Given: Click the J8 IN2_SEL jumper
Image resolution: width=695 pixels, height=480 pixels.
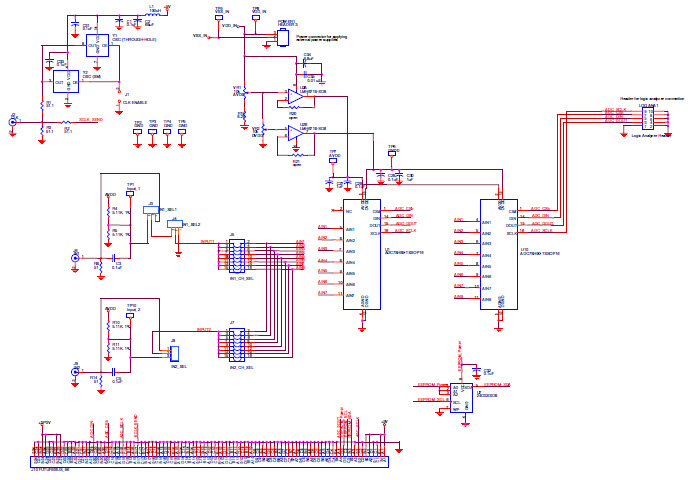Looking at the screenshot, I should click(174, 353).
